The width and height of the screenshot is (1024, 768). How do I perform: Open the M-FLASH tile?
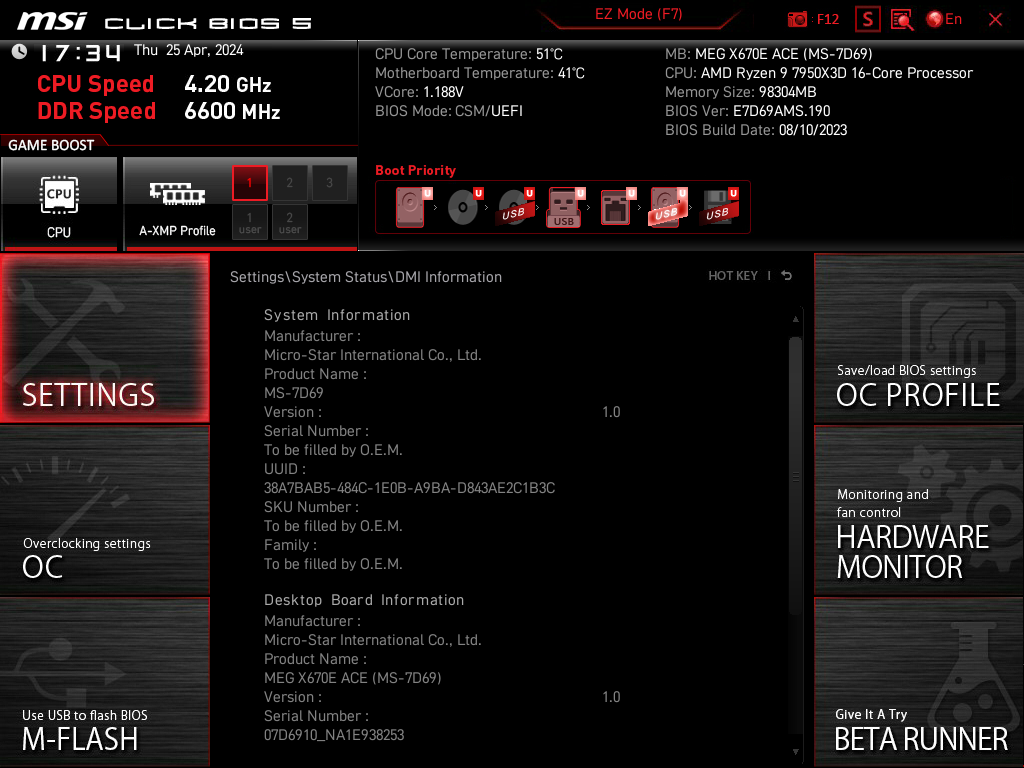104,682
